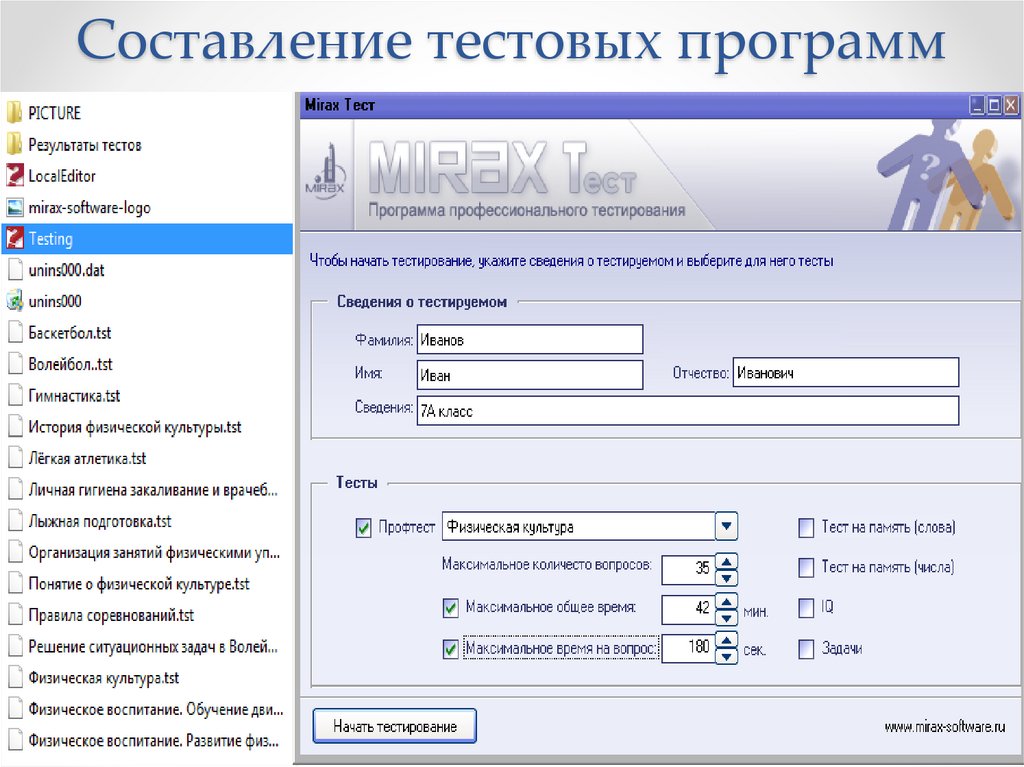The image size is (1024, 767).
Task: Close the Mirax Тест window
Action: pyautogui.click(x=1011, y=105)
